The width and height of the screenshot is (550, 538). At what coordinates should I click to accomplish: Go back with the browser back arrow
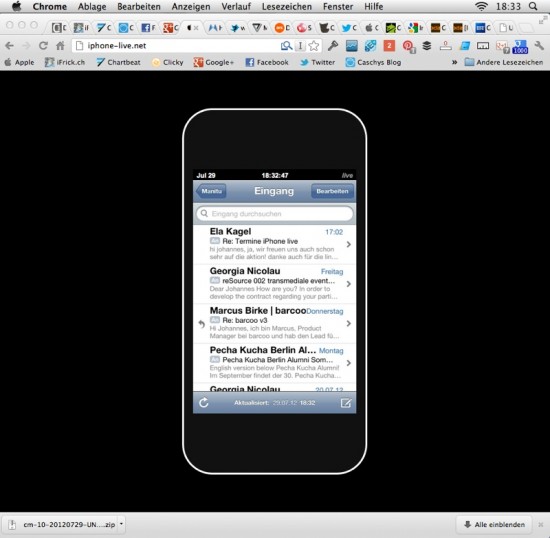9,46
